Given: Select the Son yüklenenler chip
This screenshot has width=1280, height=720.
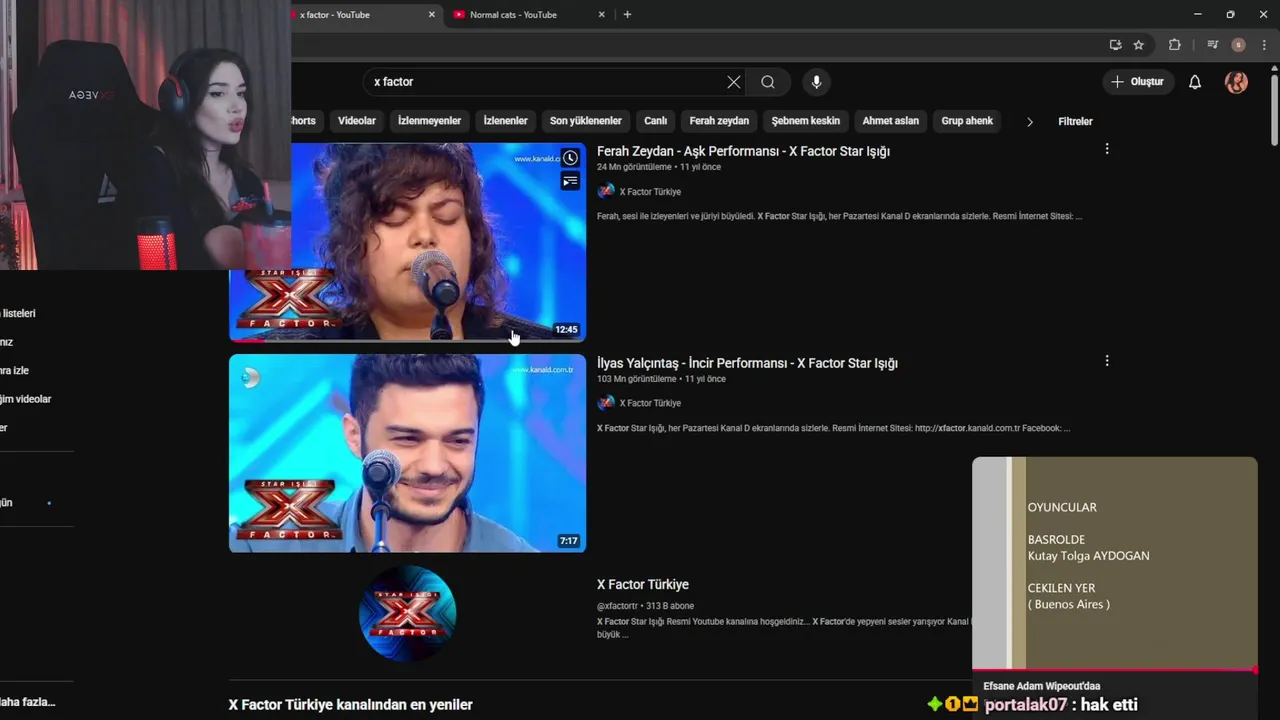Looking at the screenshot, I should coord(585,121).
